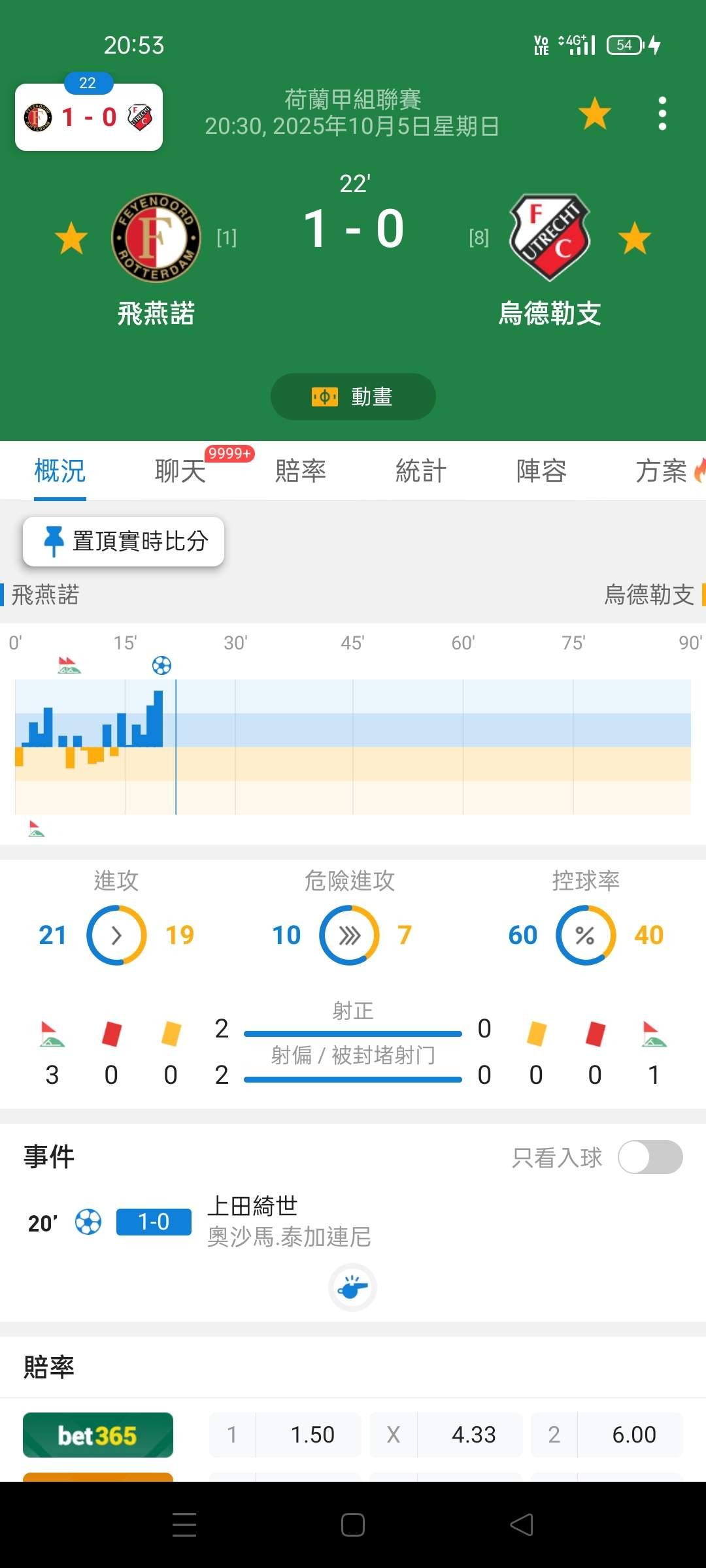Toggle the 只看入球 goals-only switch
706x1568 pixels.
coord(650,1157)
